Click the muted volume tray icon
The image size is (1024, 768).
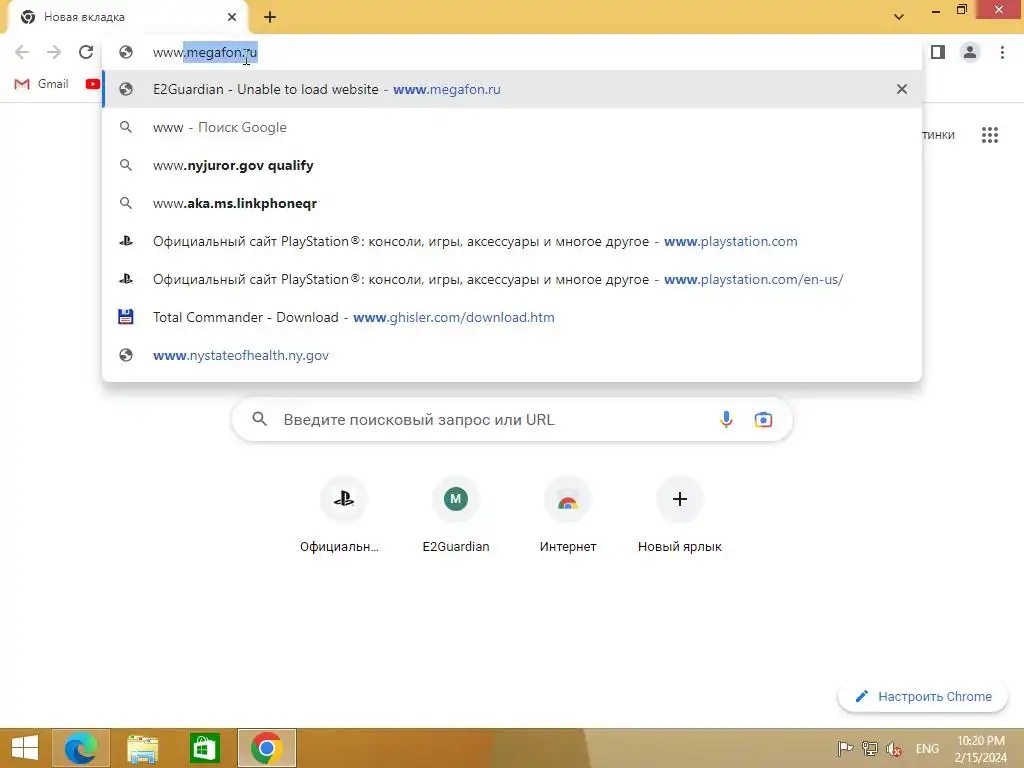pos(894,748)
